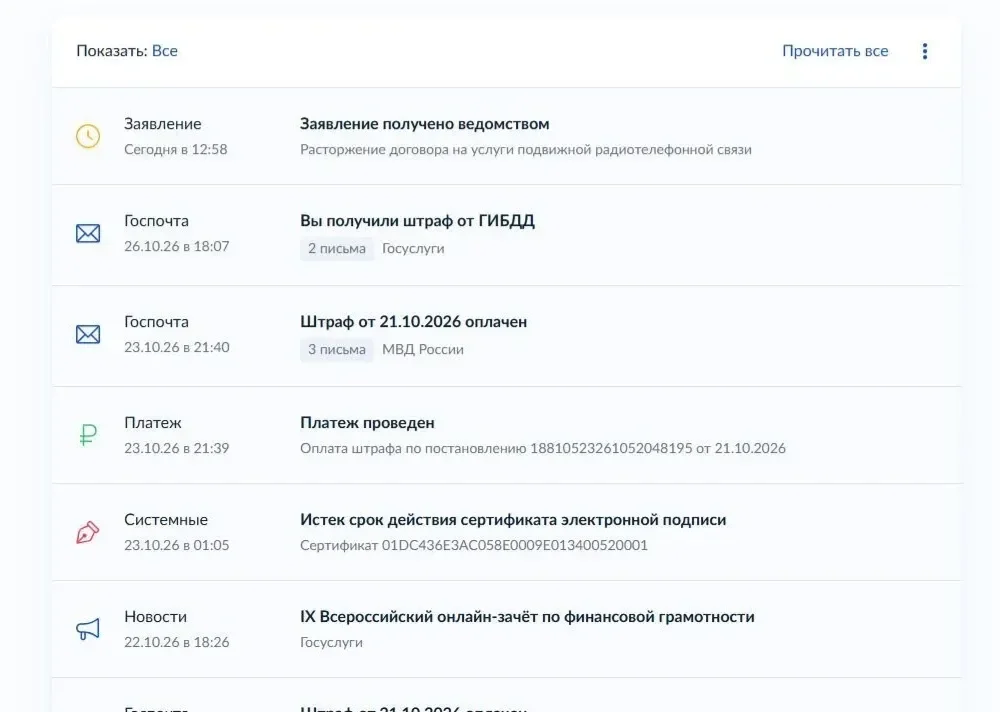Click the Госпочта label dated 26.10.26
Image resolution: width=1000 pixels, height=712 pixels.
(156, 221)
